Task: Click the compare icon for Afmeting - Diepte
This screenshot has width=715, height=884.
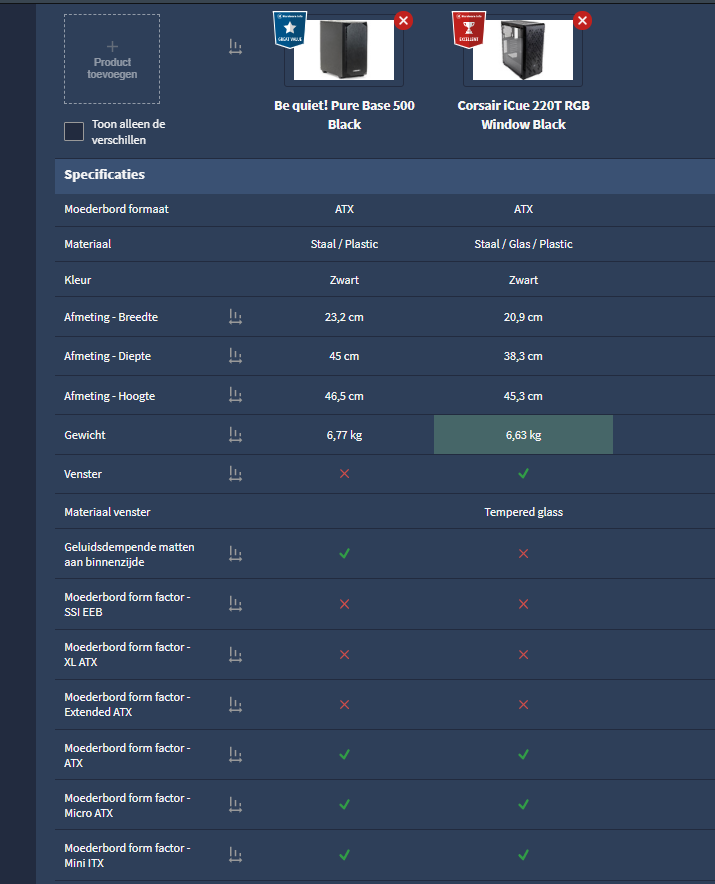Action: point(235,356)
